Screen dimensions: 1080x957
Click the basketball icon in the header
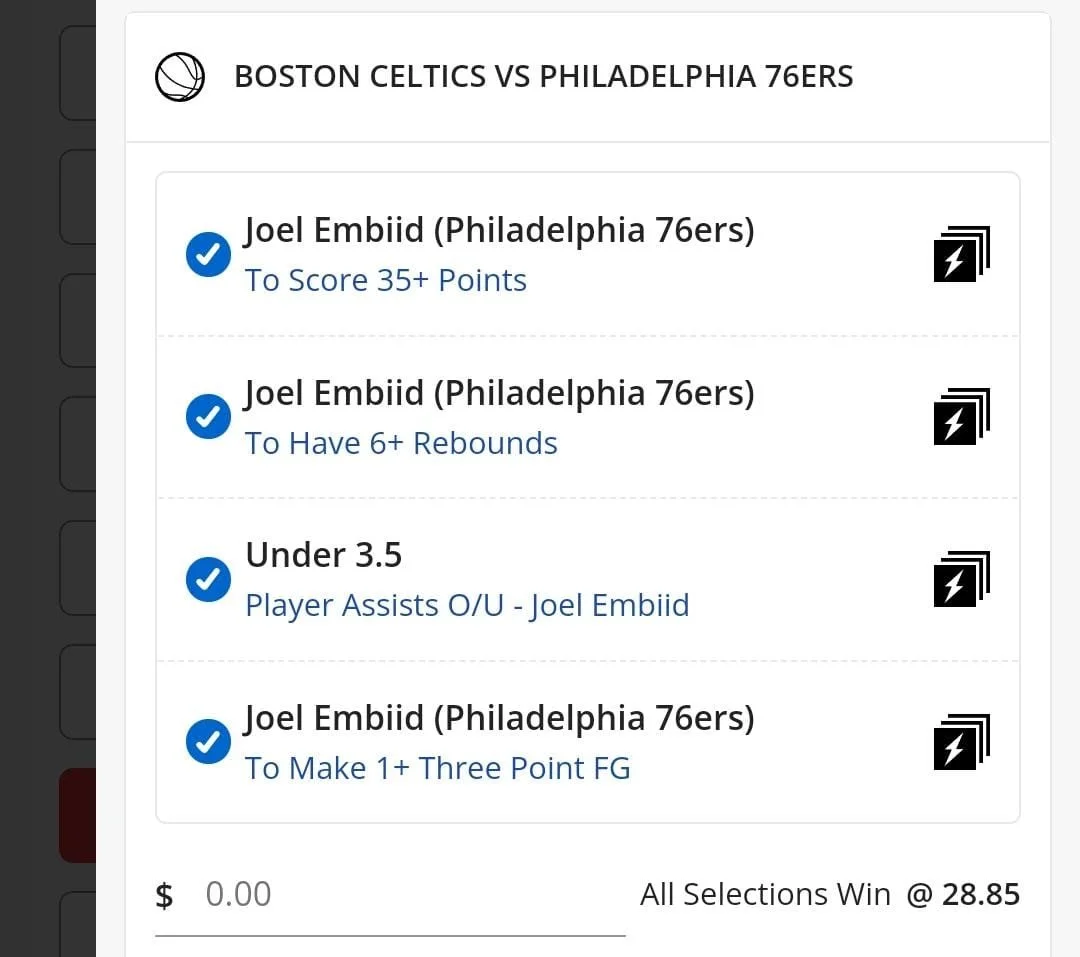(x=180, y=77)
